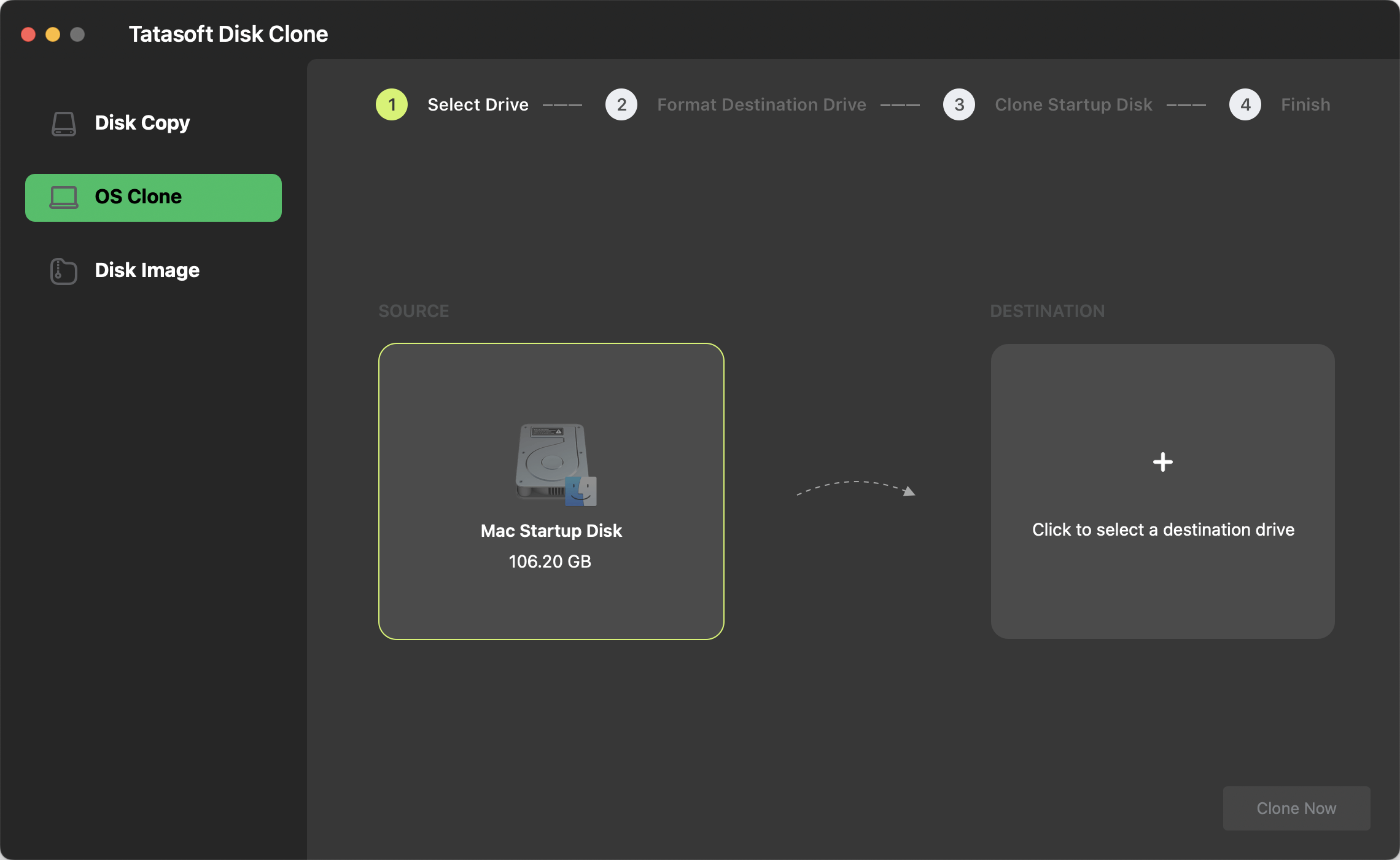Click the step 2 circle indicator
Viewport: 1400px width, 860px height.
621,104
